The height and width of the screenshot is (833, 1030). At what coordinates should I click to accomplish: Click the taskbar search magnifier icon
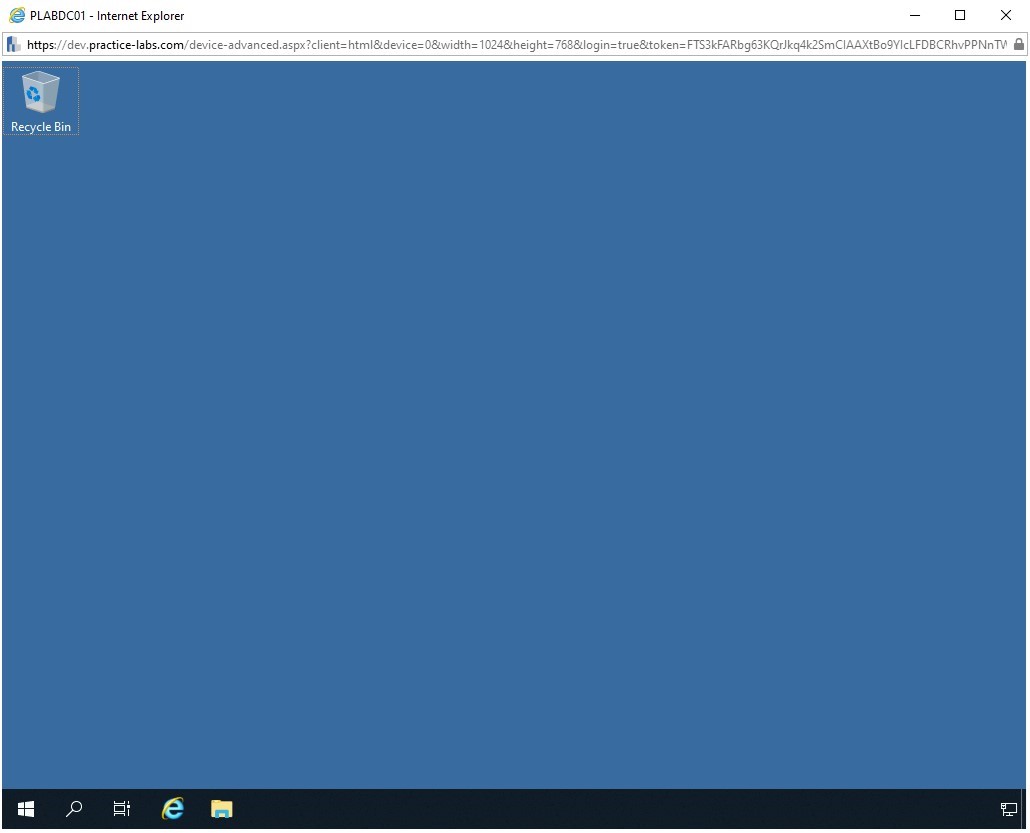74,809
